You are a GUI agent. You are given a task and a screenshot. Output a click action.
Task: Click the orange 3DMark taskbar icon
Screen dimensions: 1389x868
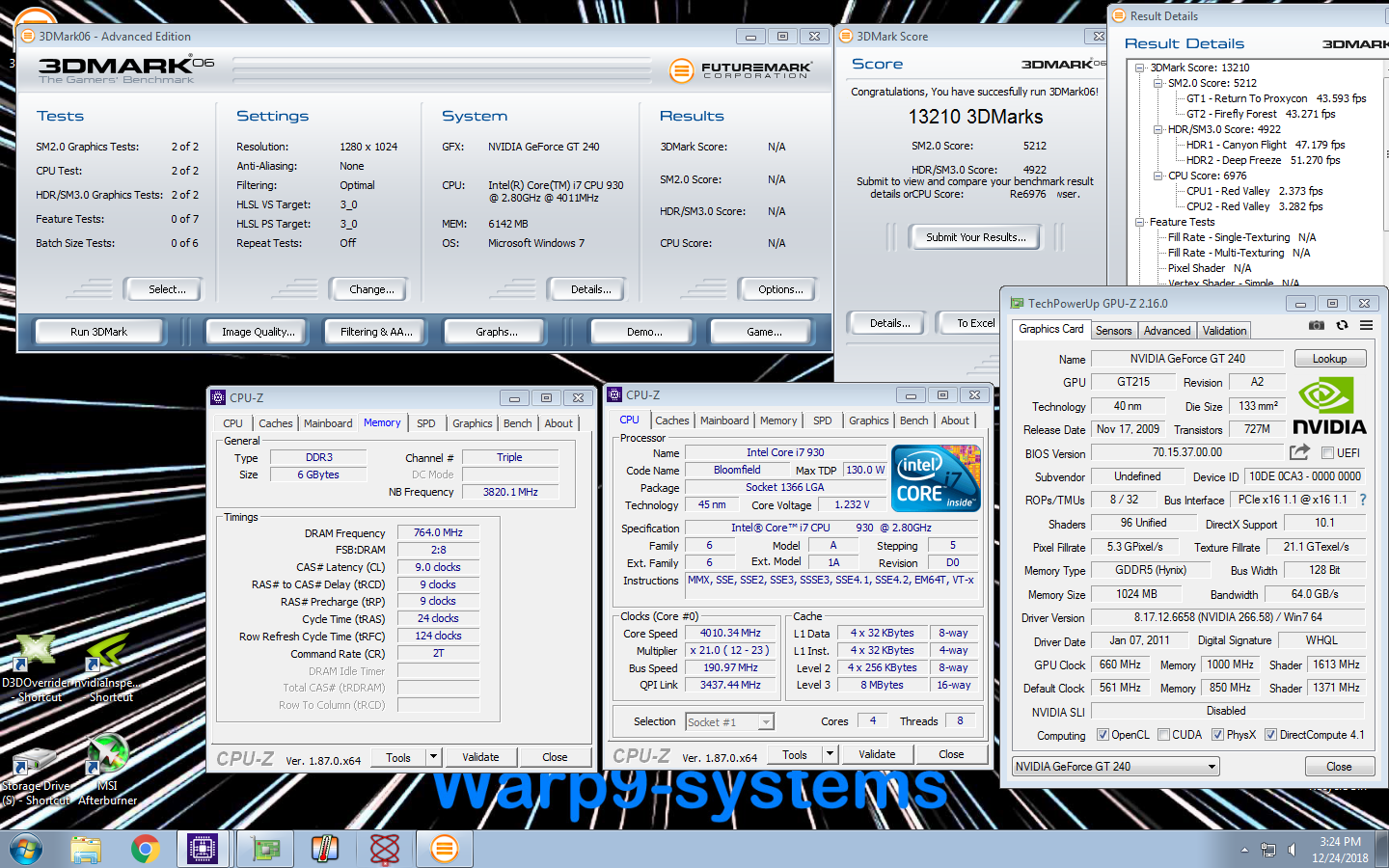pos(444,849)
